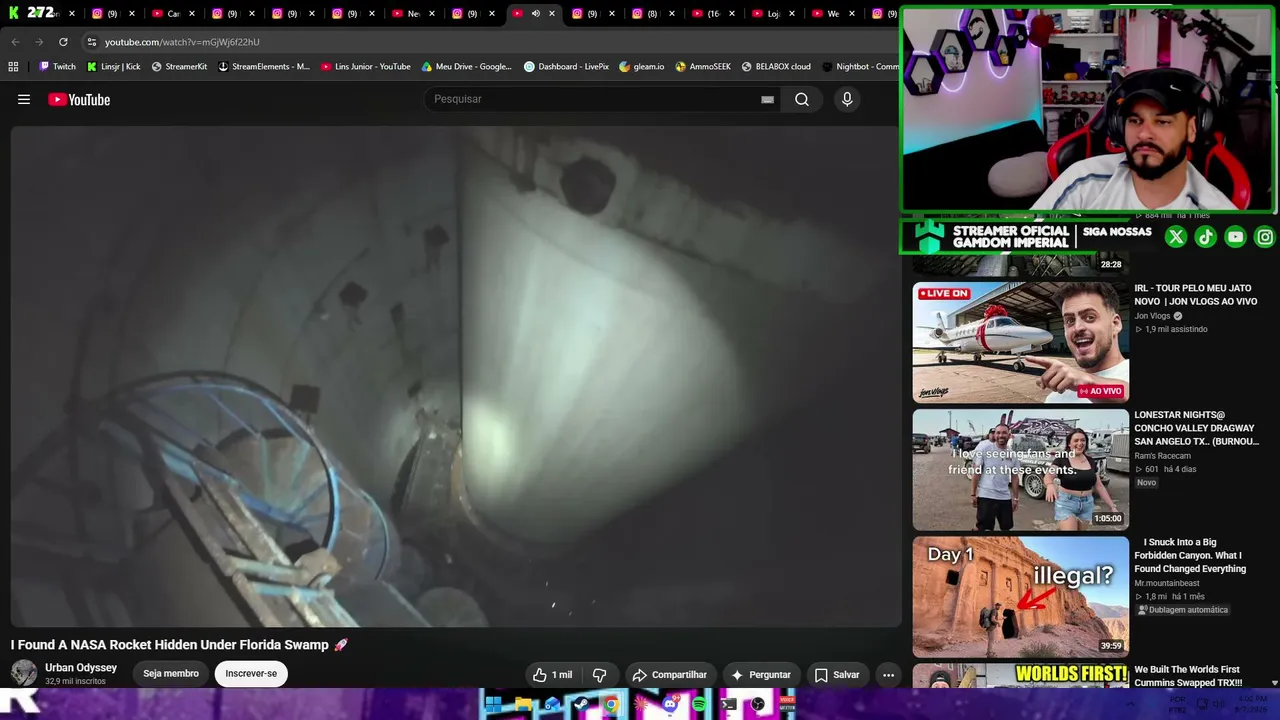Go to the YouTube home logo
Screen dimensions: 1280x720
click(79, 99)
